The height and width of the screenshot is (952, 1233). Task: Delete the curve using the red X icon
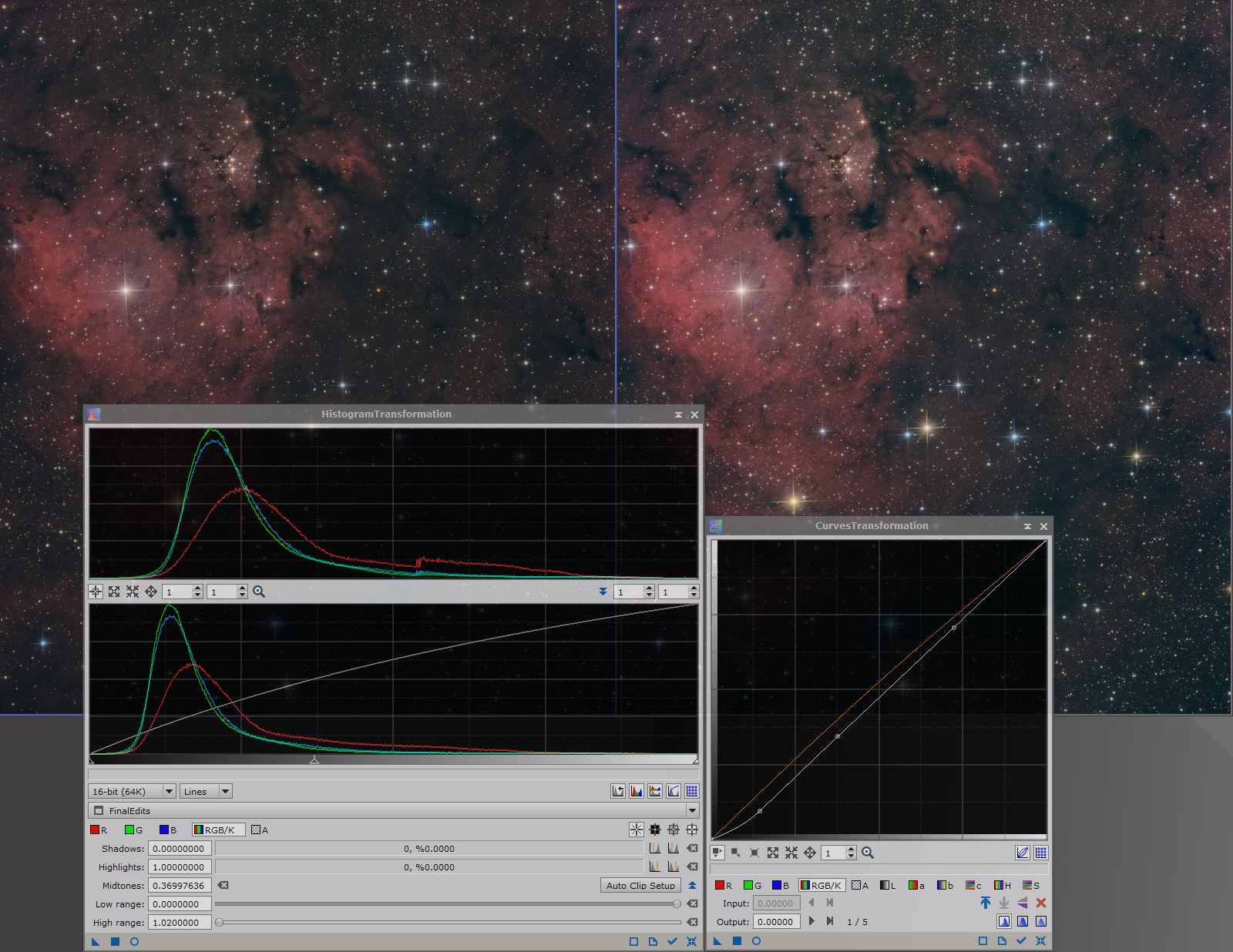click(1040, 903)
